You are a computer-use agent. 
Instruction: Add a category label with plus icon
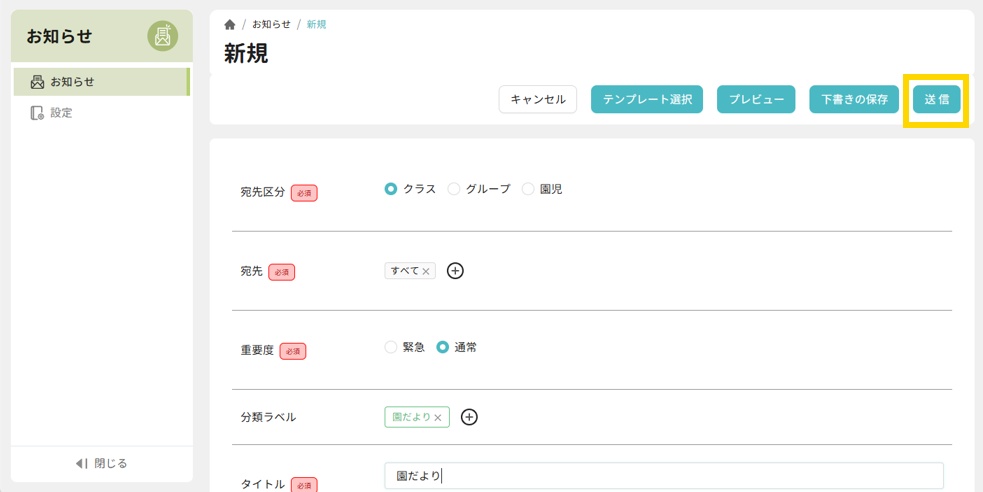[469, 417]
